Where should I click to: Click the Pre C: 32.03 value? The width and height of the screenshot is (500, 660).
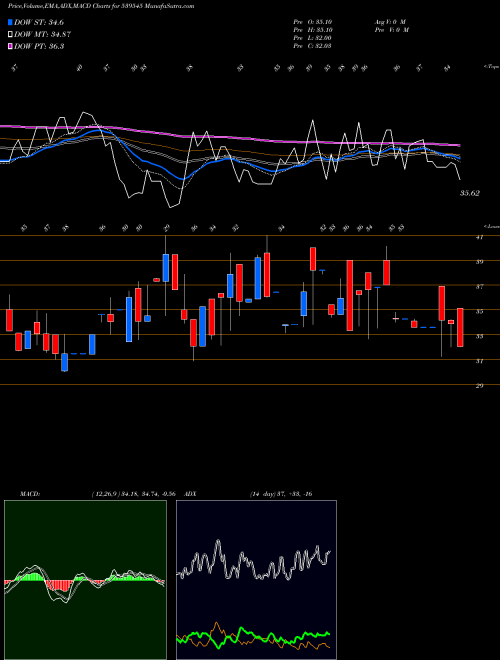pyautogui.click(x=314, y=46)
